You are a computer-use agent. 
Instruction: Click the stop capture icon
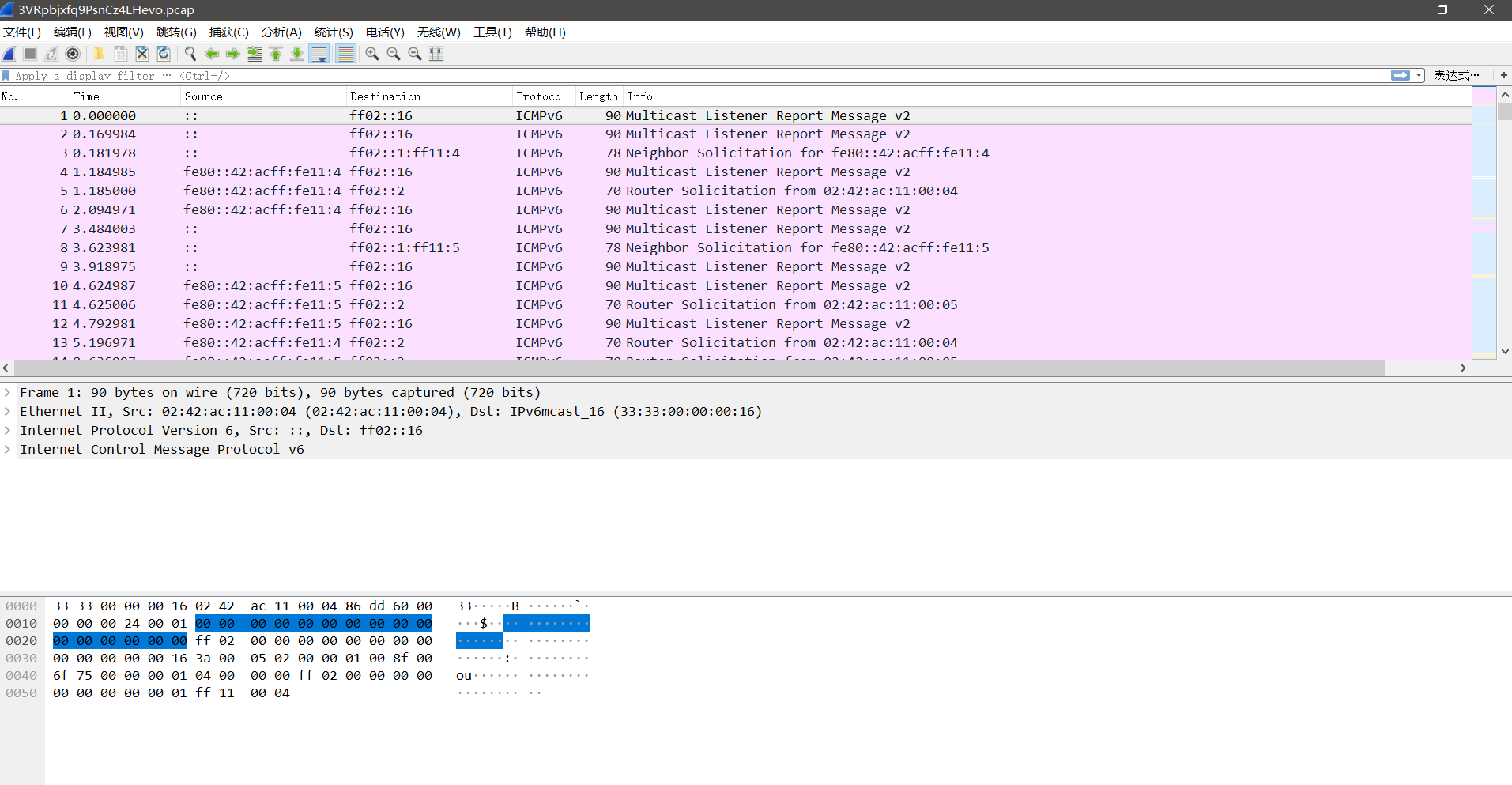tap(29, 54)
